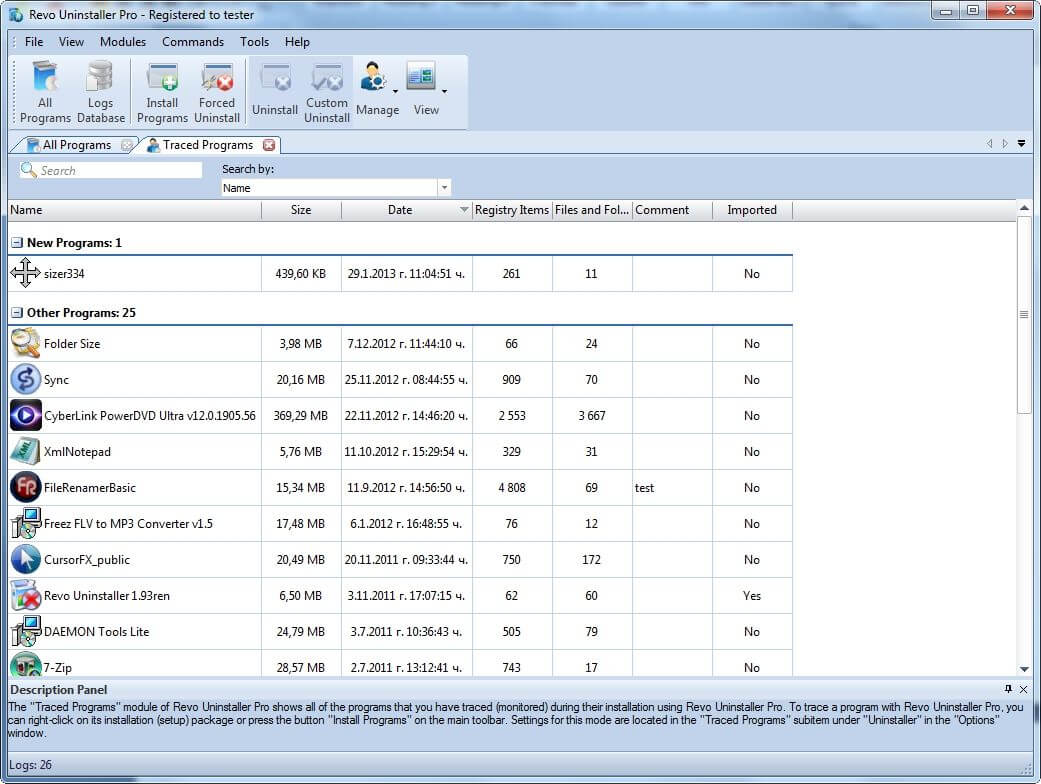Click the scrollbar down arrow
This screenshot has width=1041, height=784.
tap(1024, 668)
